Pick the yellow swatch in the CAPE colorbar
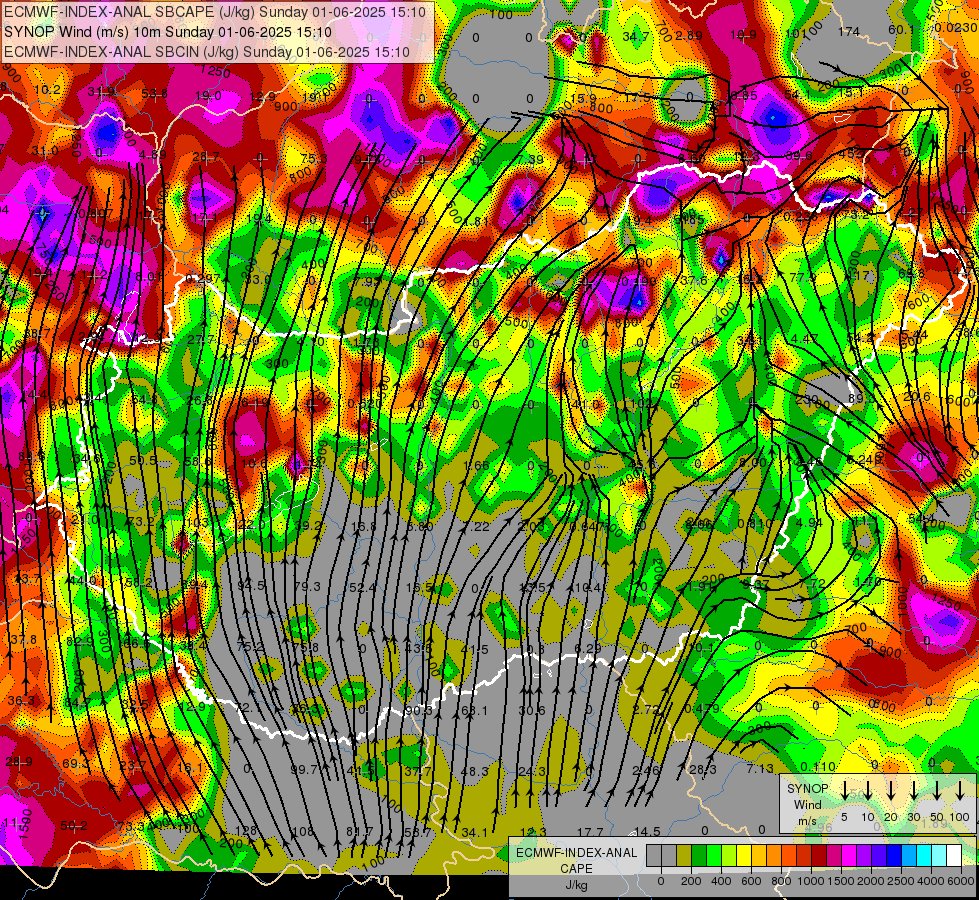979x900 pixels. pos(744,856)
